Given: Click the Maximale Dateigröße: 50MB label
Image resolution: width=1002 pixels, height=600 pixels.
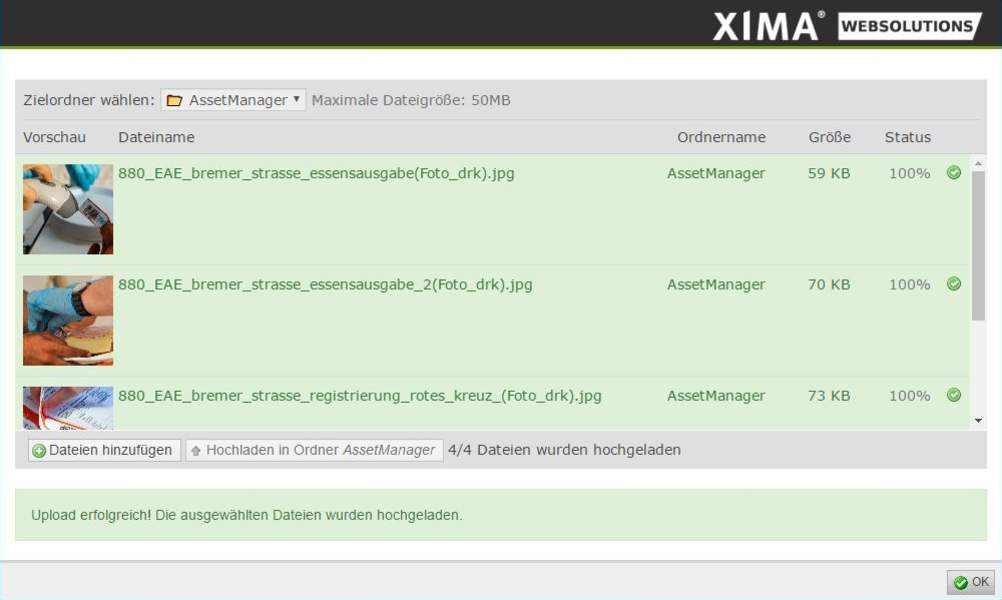Looking at the screenshot, I should 411,100.
